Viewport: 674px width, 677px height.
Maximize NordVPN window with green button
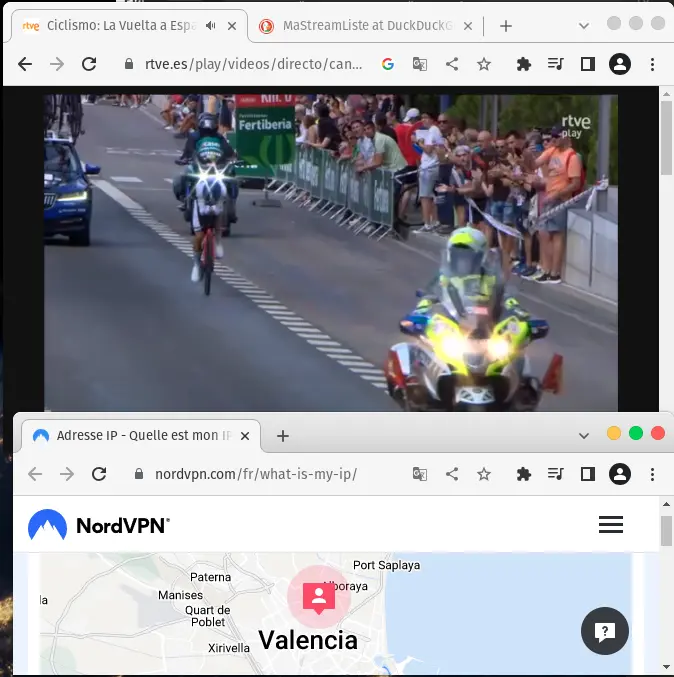click(636, 433)
